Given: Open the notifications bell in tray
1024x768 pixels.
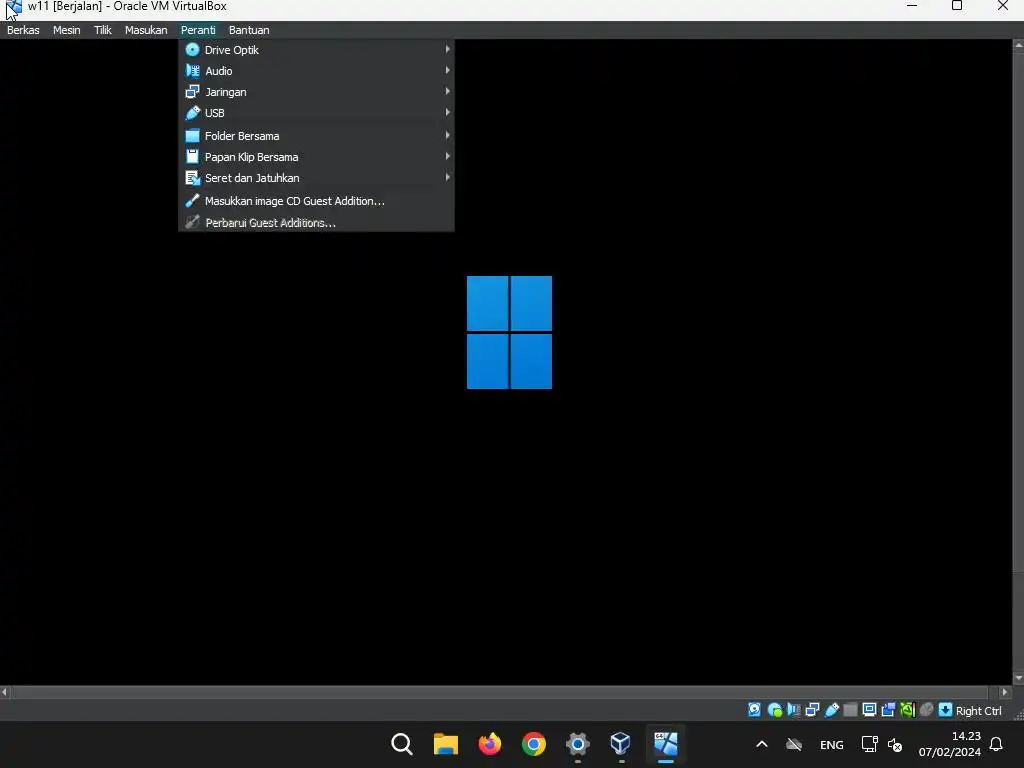Looking at the screenshot, I should pyautogui.click(x=996, y=744).
